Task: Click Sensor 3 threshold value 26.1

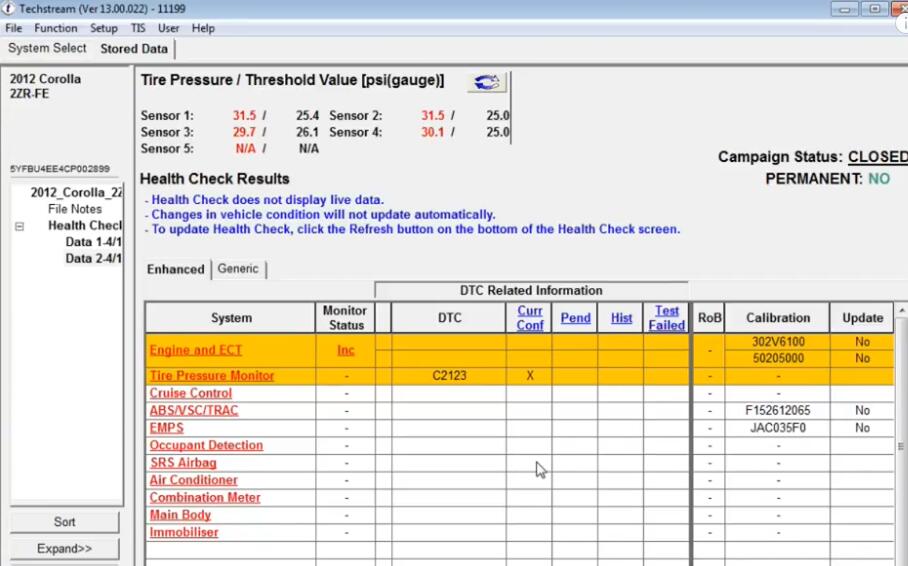Action: click(307, 132)
